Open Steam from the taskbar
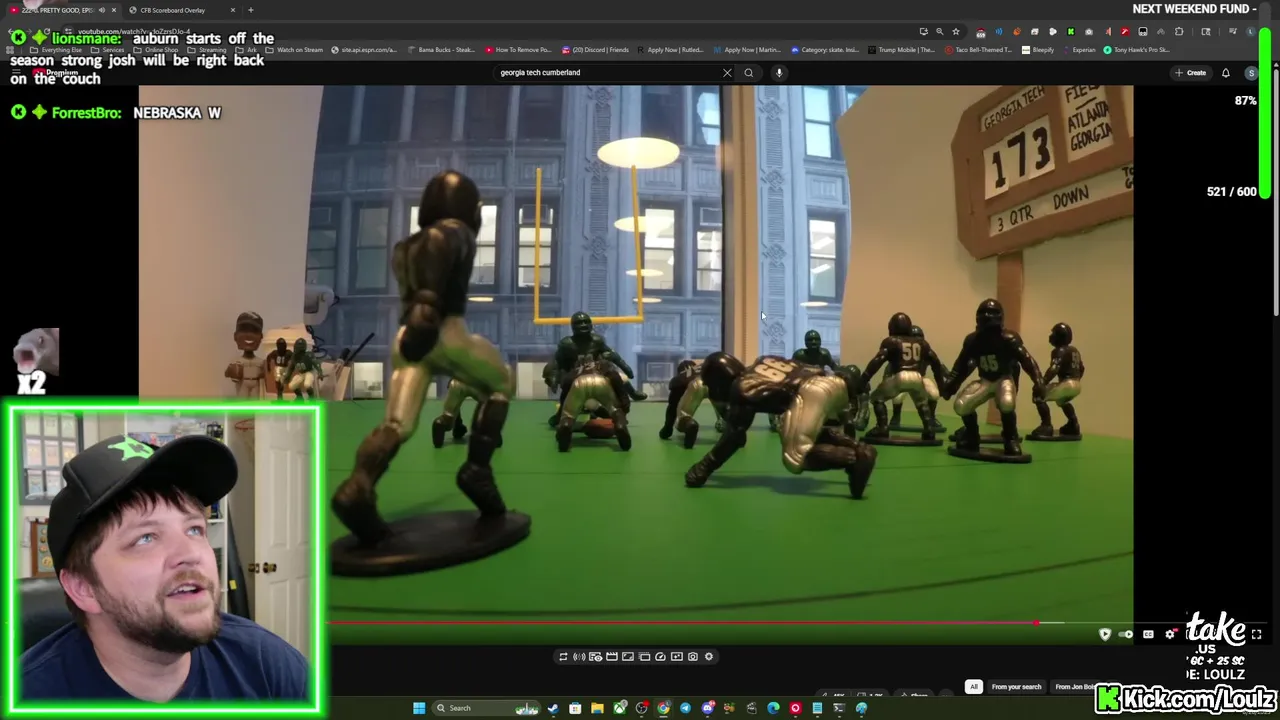The width and height of the screenshot is (1280, 720). pyautogui.click(x=553, y=708)
